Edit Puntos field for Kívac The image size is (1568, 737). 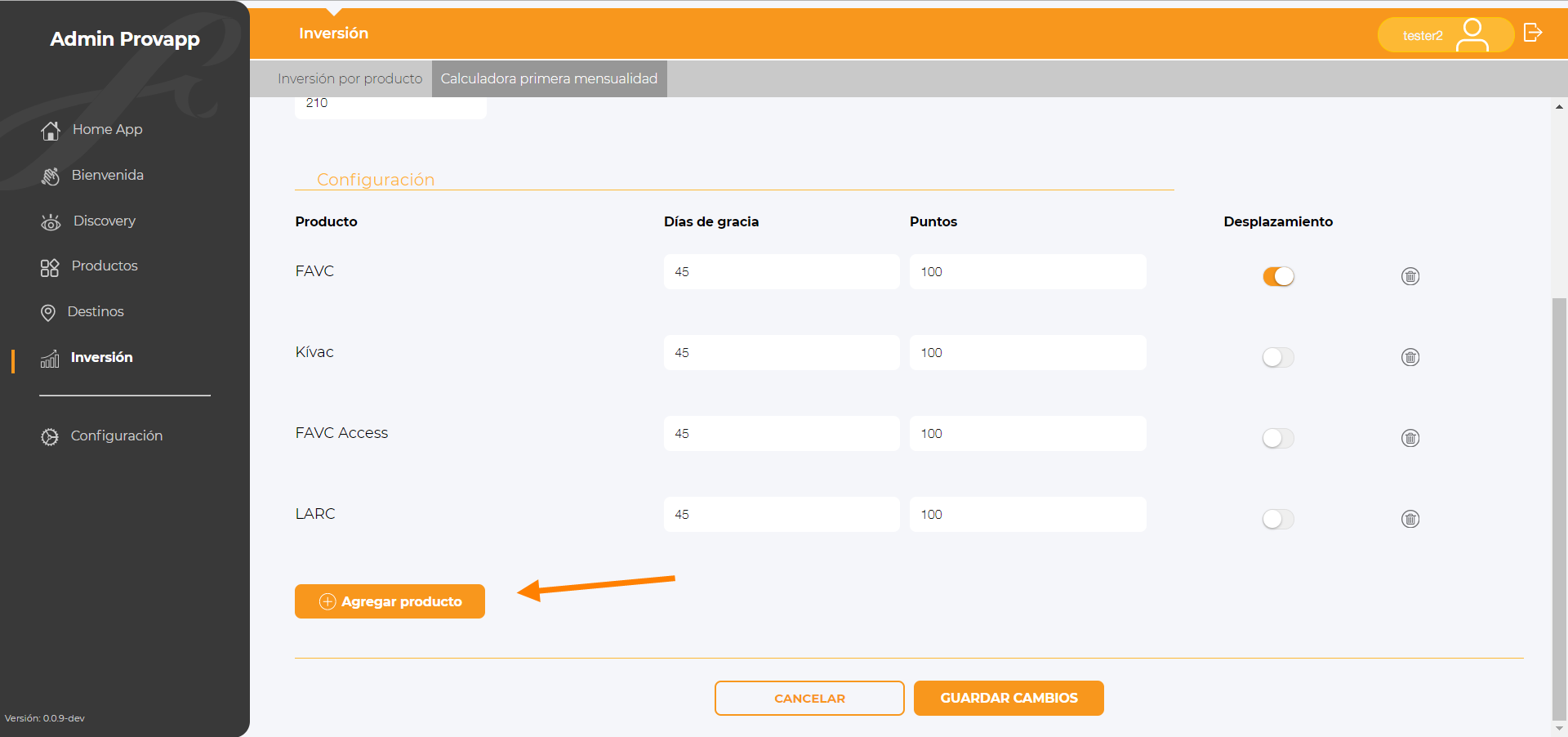(x=1028, y=352)
